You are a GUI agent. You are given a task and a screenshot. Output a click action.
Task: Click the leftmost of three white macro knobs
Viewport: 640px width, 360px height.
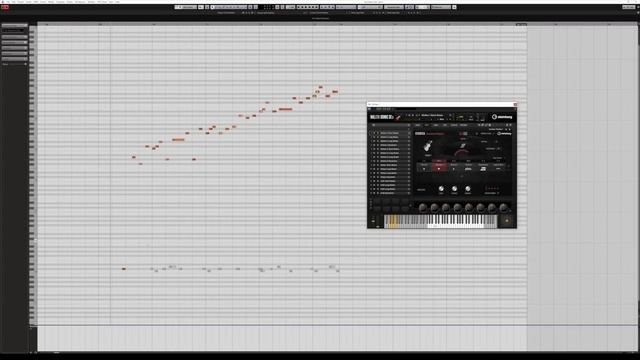(x=441, y=189)
